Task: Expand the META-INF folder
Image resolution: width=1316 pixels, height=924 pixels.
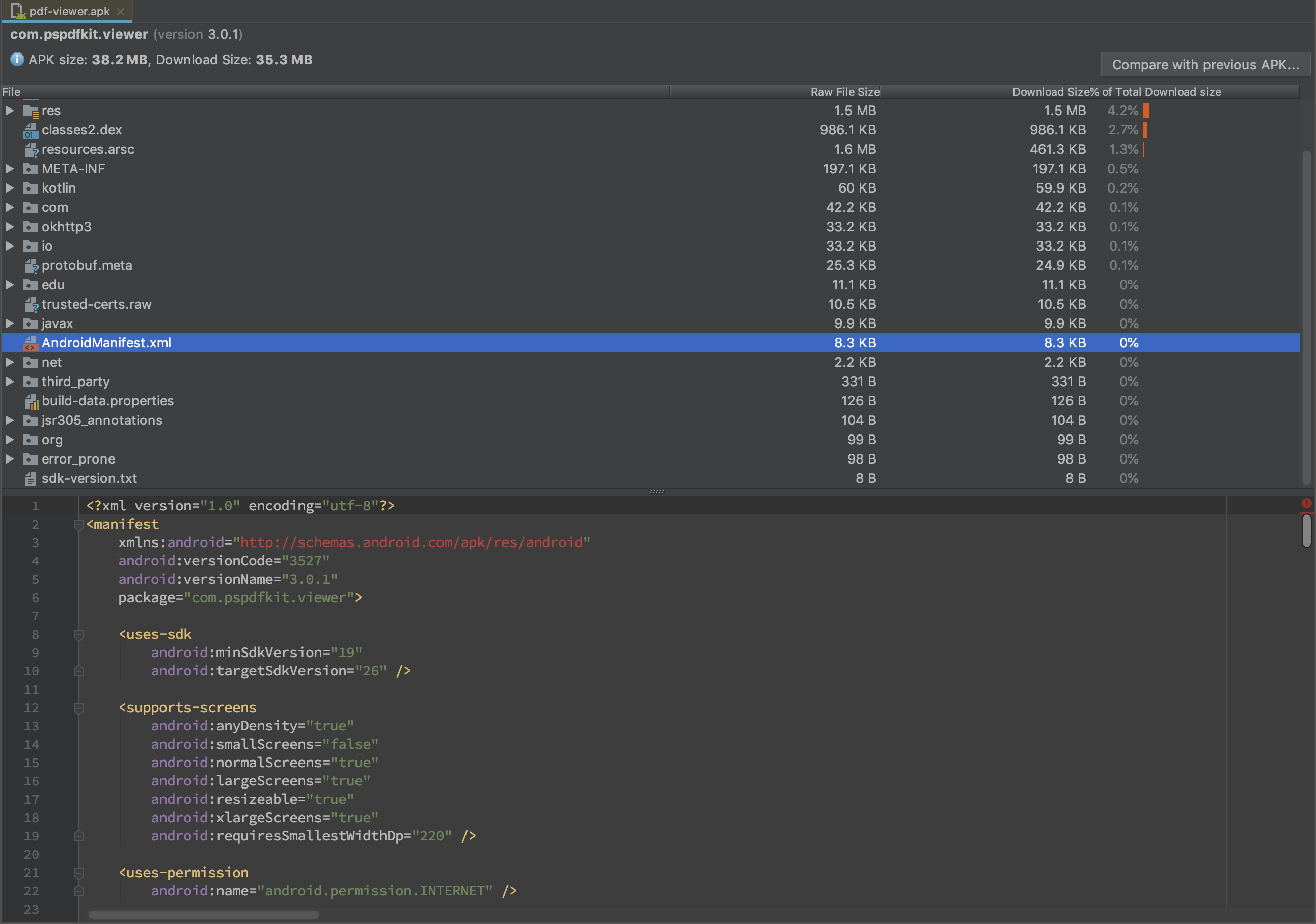Action: [x=10, y=169]
